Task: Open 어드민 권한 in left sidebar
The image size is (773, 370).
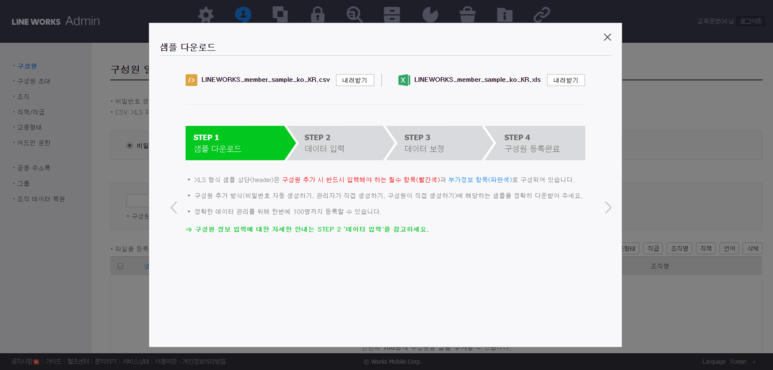Action: pyautogui.click(x=34, y=143)
